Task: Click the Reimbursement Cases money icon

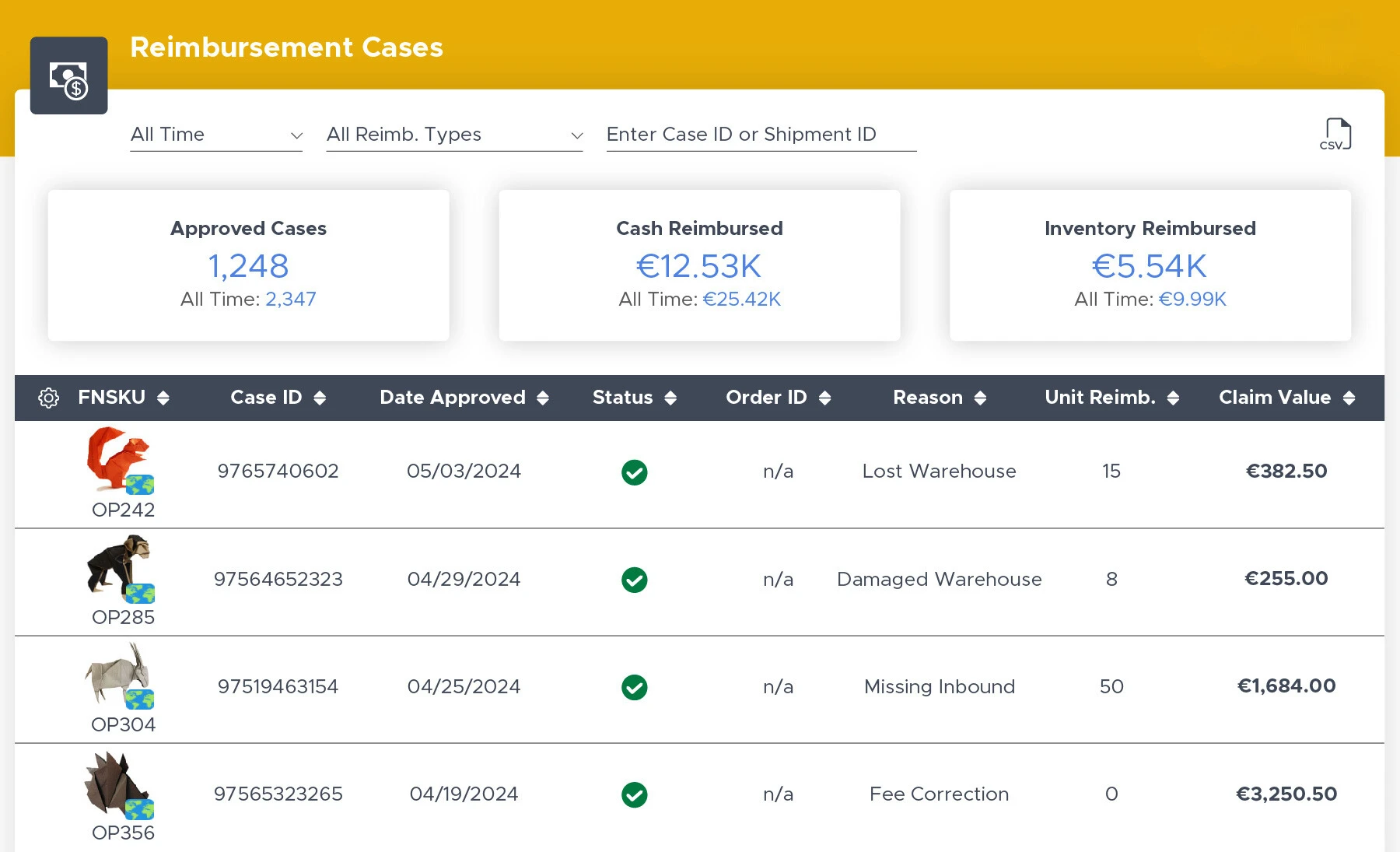Action: point(68,75)
